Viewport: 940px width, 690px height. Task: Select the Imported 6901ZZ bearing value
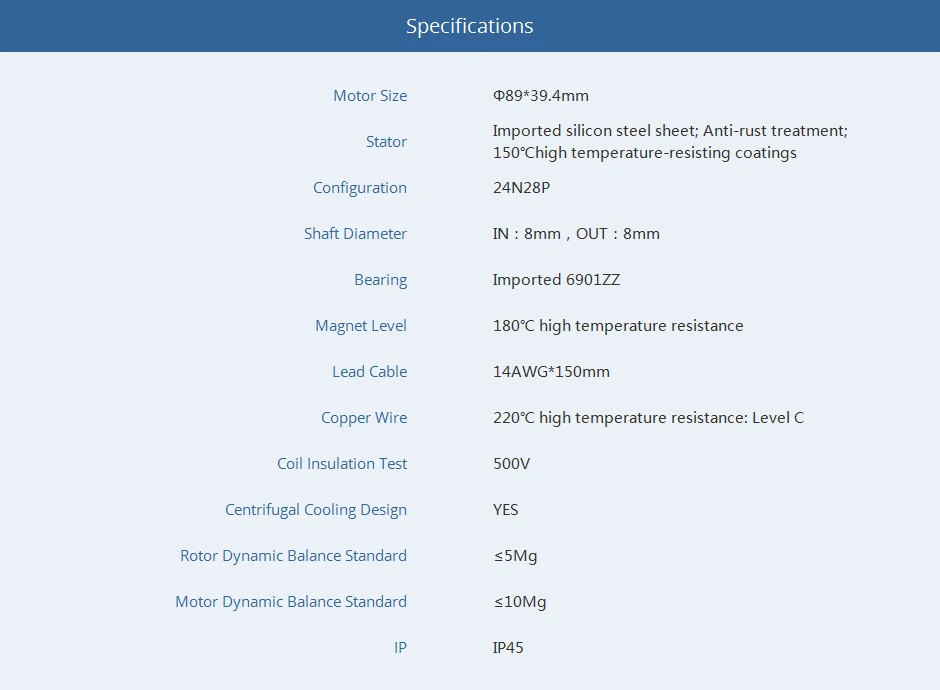pos(556,280)
